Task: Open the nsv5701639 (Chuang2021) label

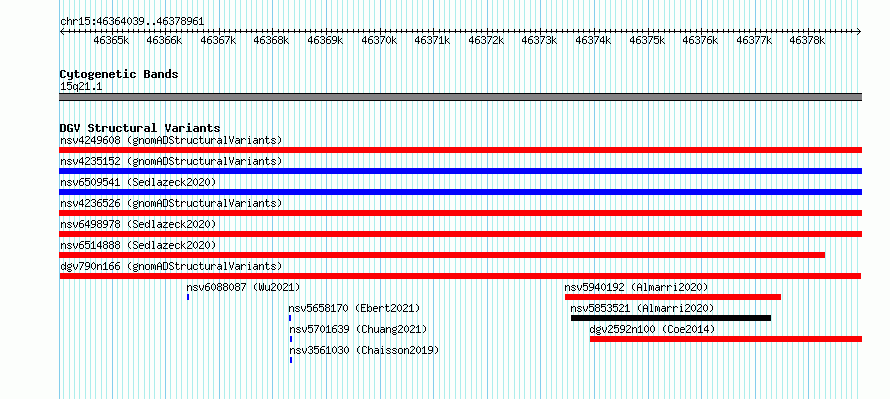Action: pos(358,329)
